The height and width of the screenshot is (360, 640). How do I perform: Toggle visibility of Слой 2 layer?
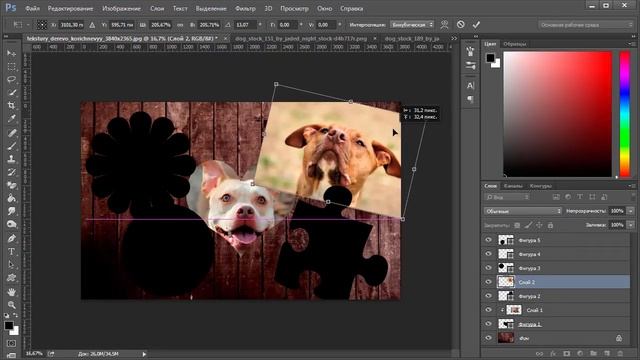pyautogui.click(x=488, y=282)
